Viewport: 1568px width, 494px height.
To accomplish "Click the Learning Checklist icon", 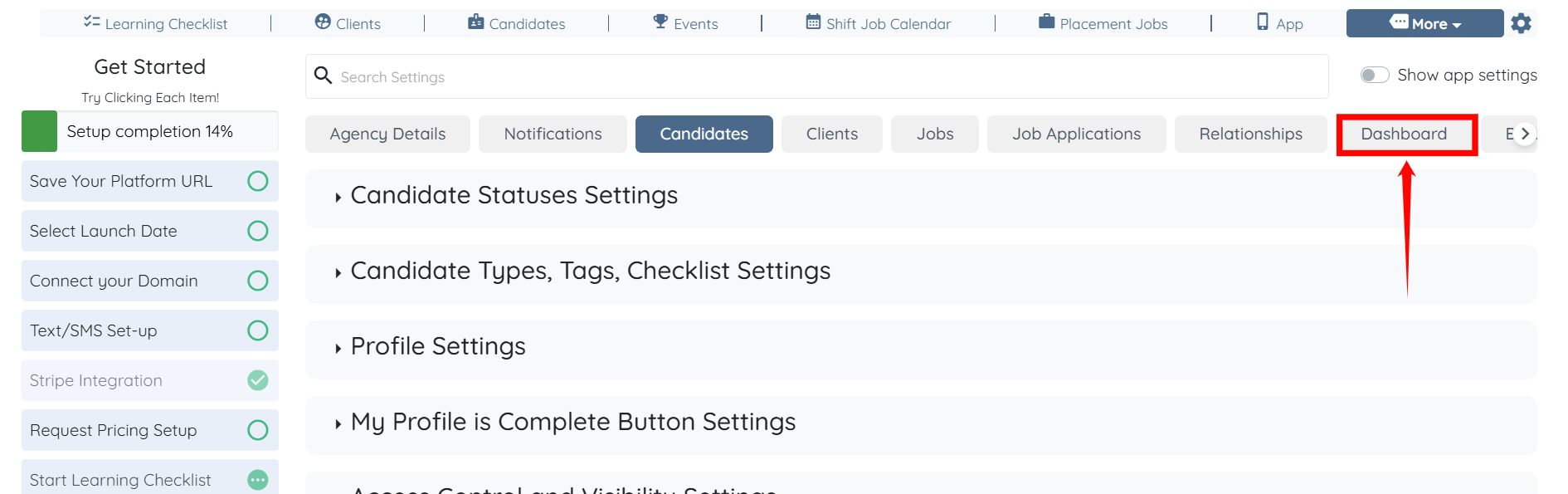I will coord(91,22).
